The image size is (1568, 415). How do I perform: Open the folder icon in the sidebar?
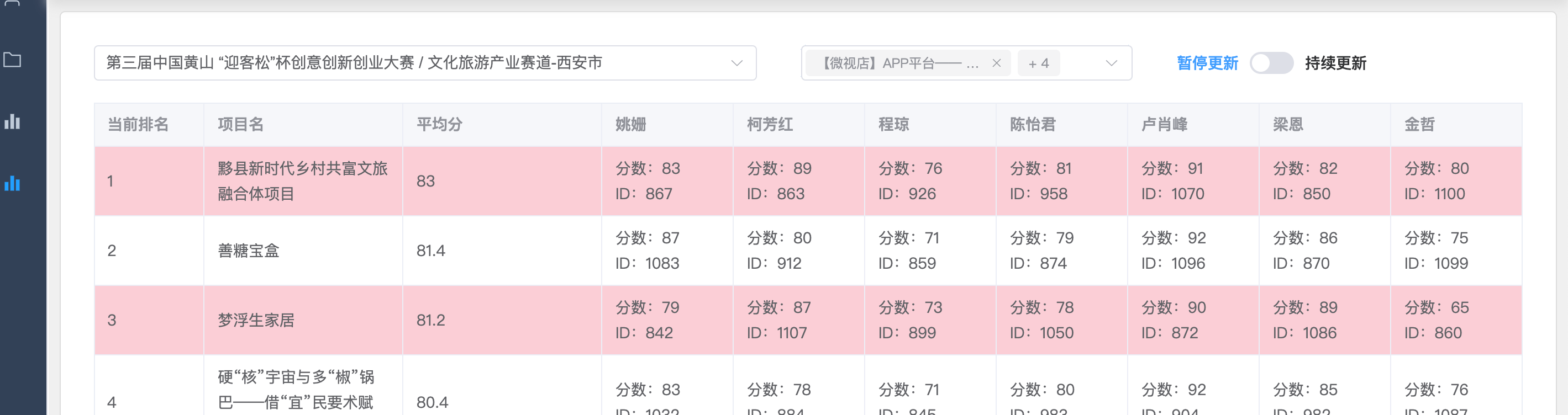tap(12, 60)
